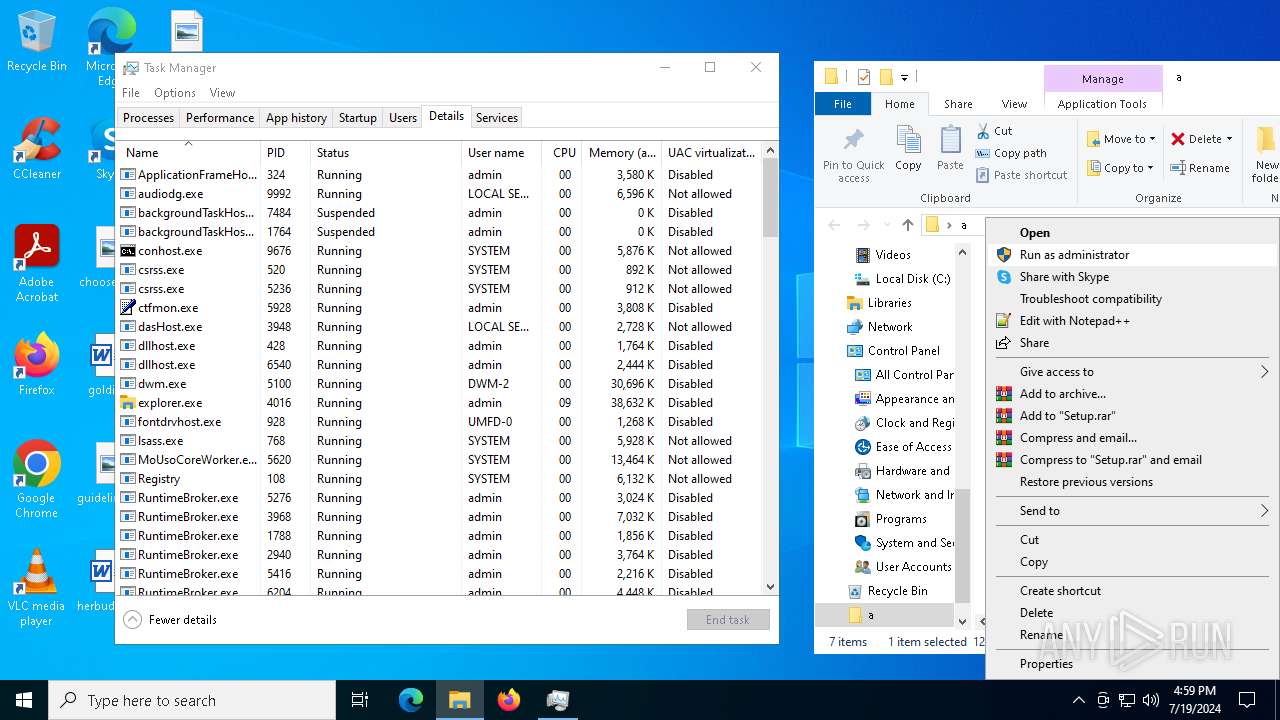Click the Type here to search box

[192, 700]
